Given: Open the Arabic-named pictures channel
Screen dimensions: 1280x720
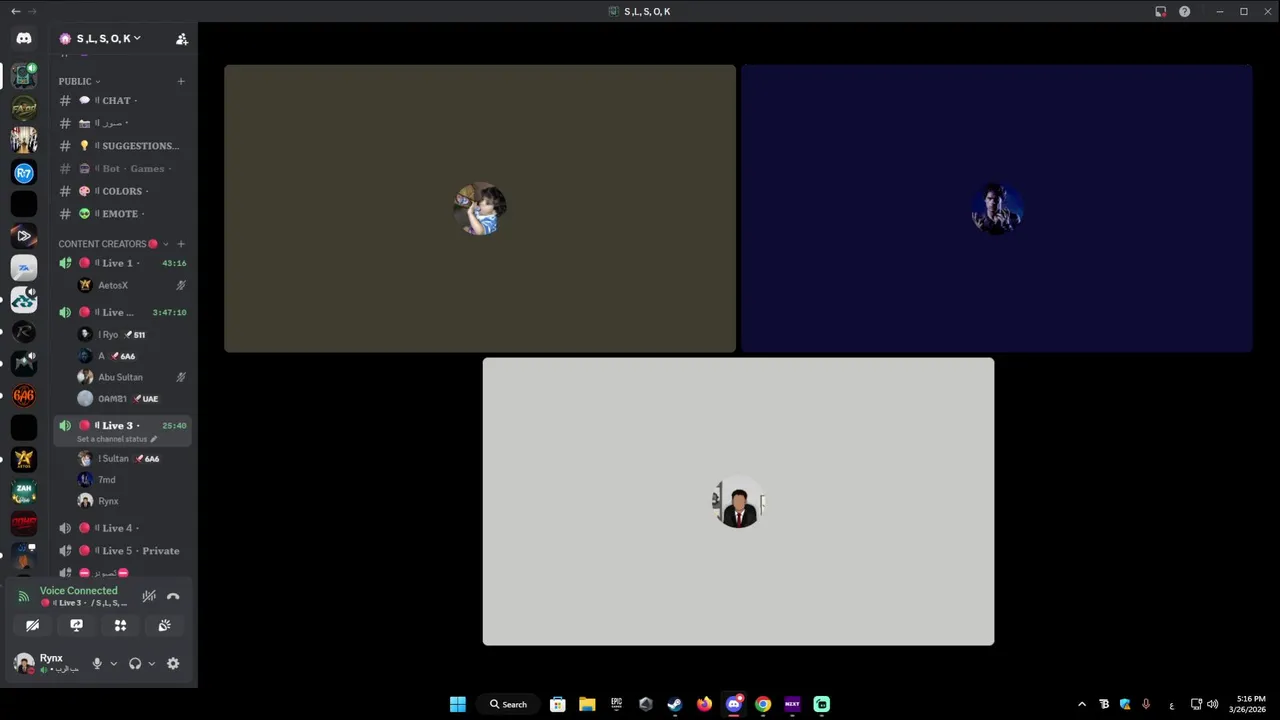Looking at the screenshot, I should (x=123, y=123).
